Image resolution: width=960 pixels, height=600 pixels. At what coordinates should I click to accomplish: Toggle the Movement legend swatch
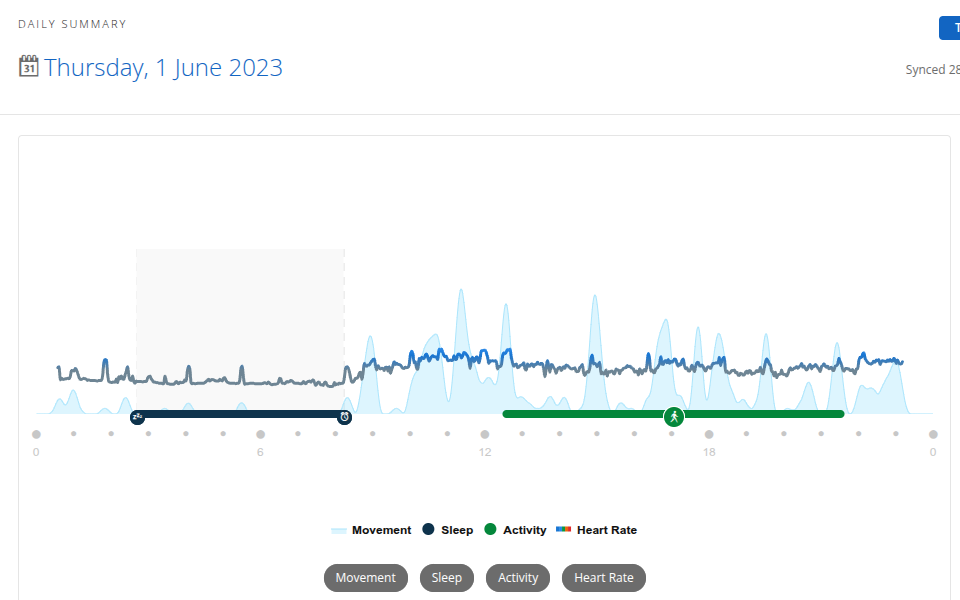(x=339, y=530)
